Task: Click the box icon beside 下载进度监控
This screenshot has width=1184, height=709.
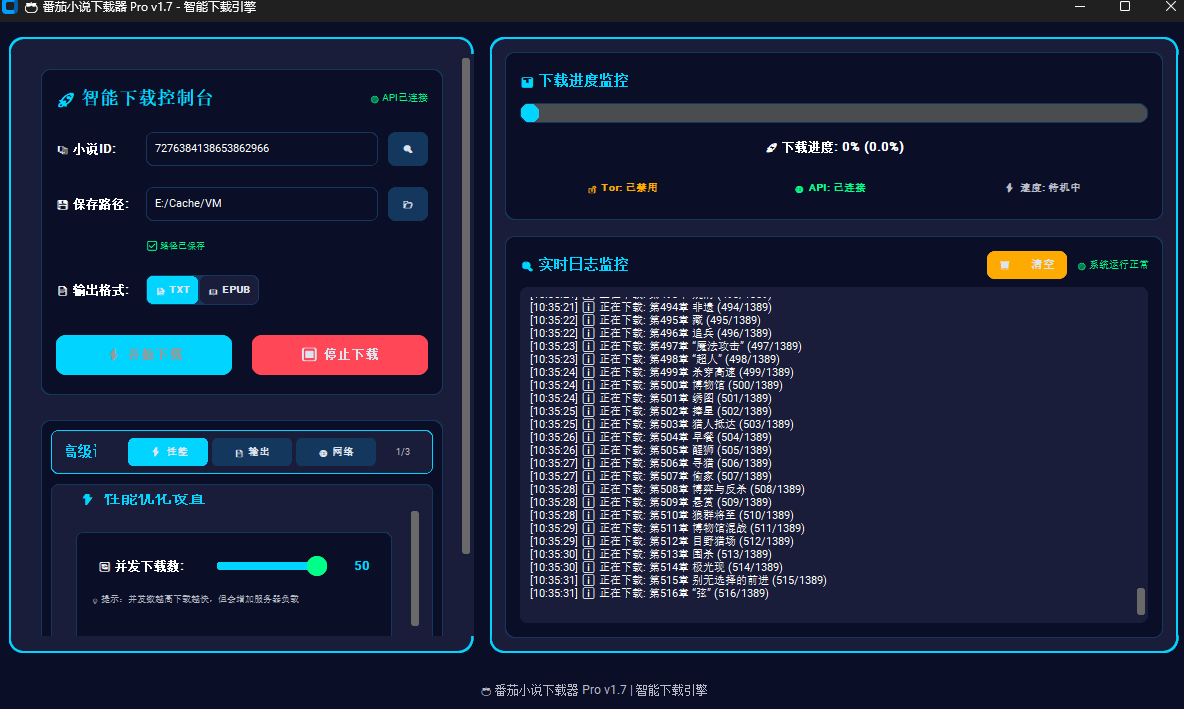Action: [527, 82]
